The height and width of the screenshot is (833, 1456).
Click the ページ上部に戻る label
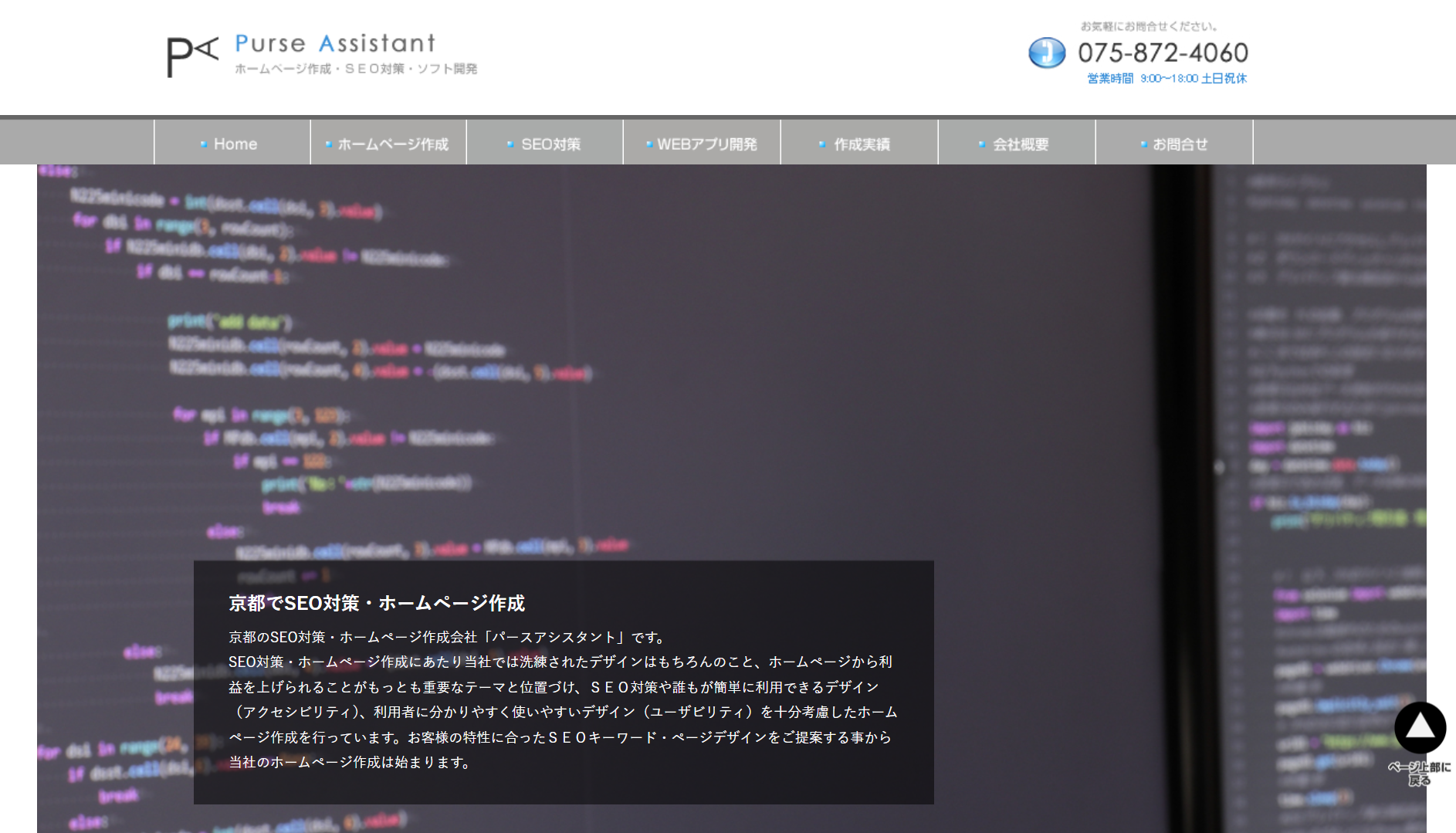1419,773
